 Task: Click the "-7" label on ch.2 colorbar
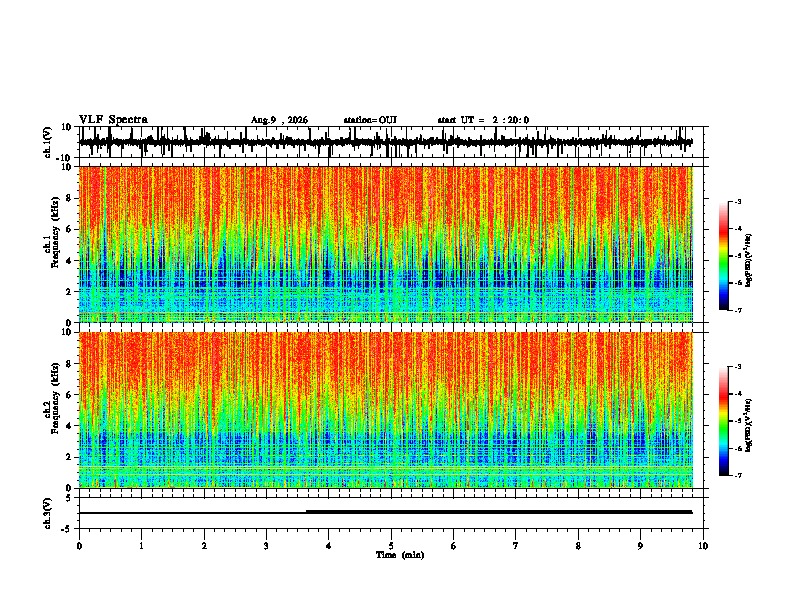738,476
